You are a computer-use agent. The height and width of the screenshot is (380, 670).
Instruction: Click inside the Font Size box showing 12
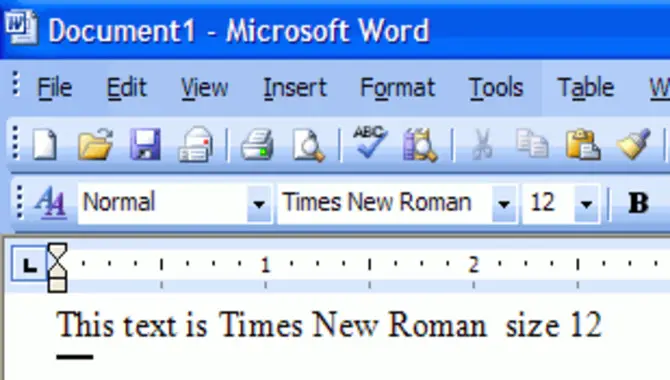[x=549, y=203]
